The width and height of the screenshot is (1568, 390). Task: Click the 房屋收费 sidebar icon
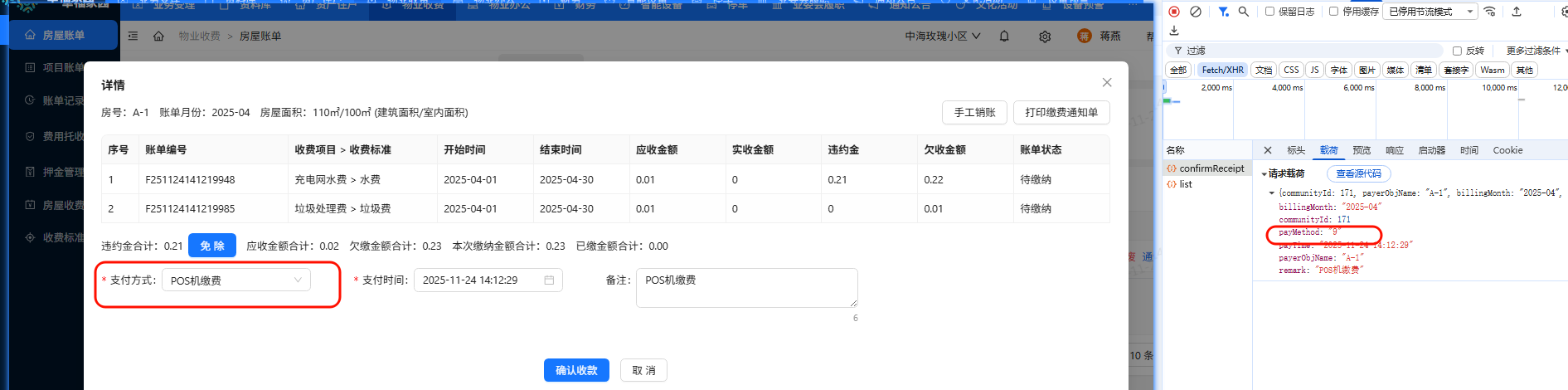[x=30, y=205]
